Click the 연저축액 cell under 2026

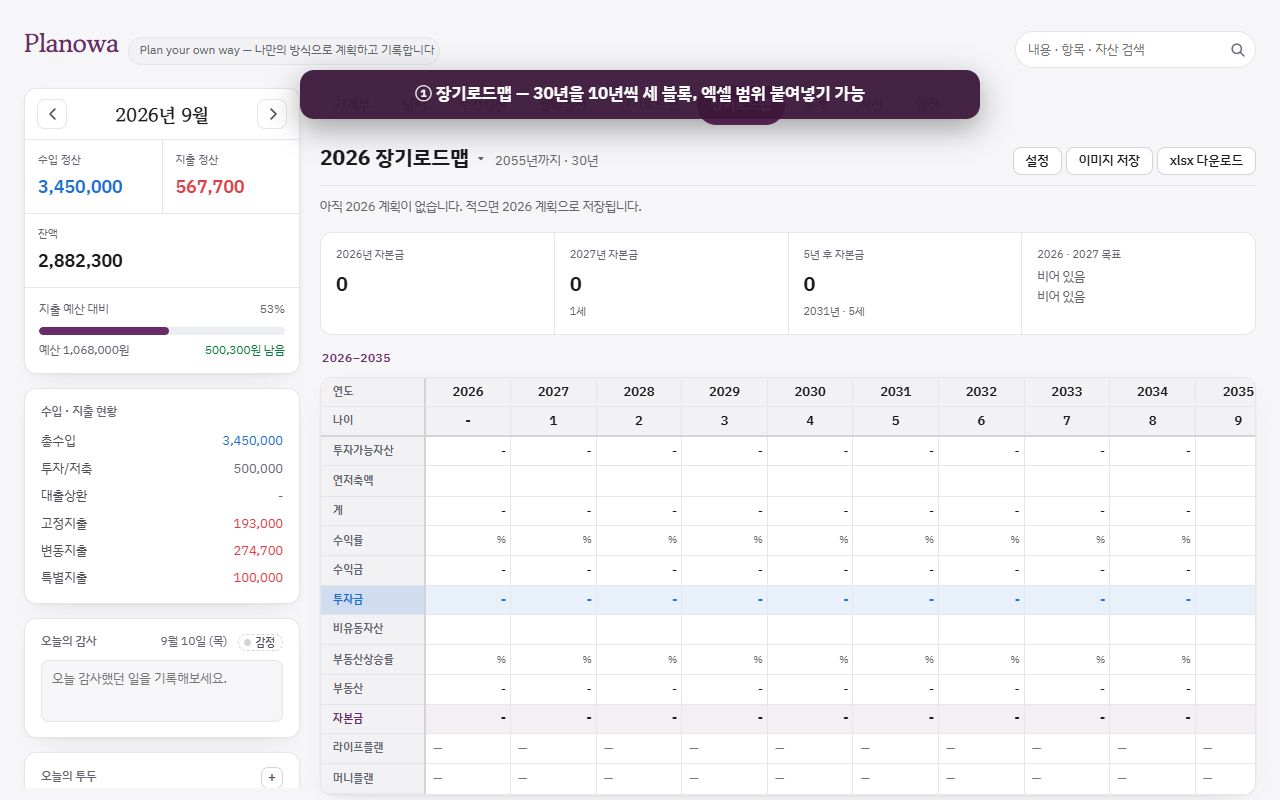coord(468,481)
